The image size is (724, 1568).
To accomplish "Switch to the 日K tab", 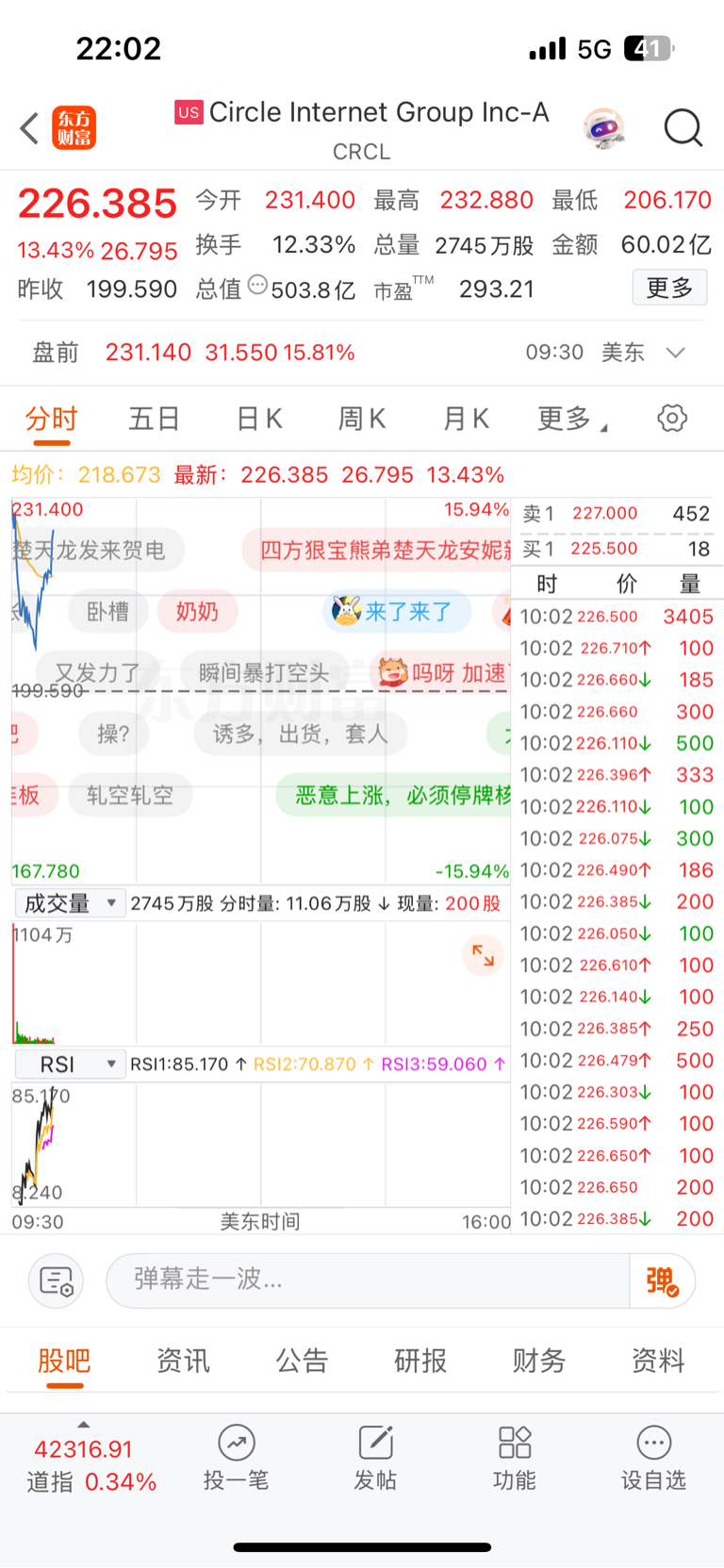I will click(258, 419).
